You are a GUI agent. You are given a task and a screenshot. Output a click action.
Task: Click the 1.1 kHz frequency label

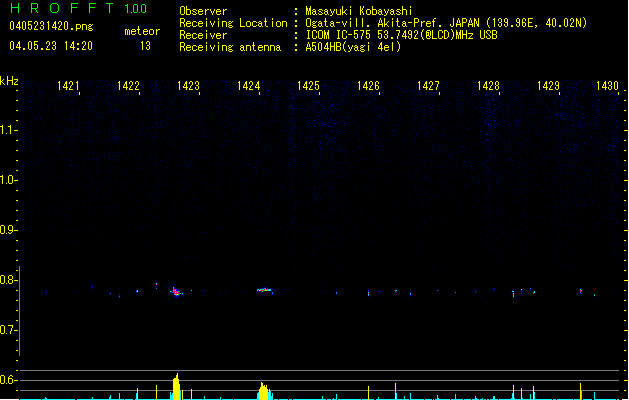pyautogui.click(x=8, y=130)
